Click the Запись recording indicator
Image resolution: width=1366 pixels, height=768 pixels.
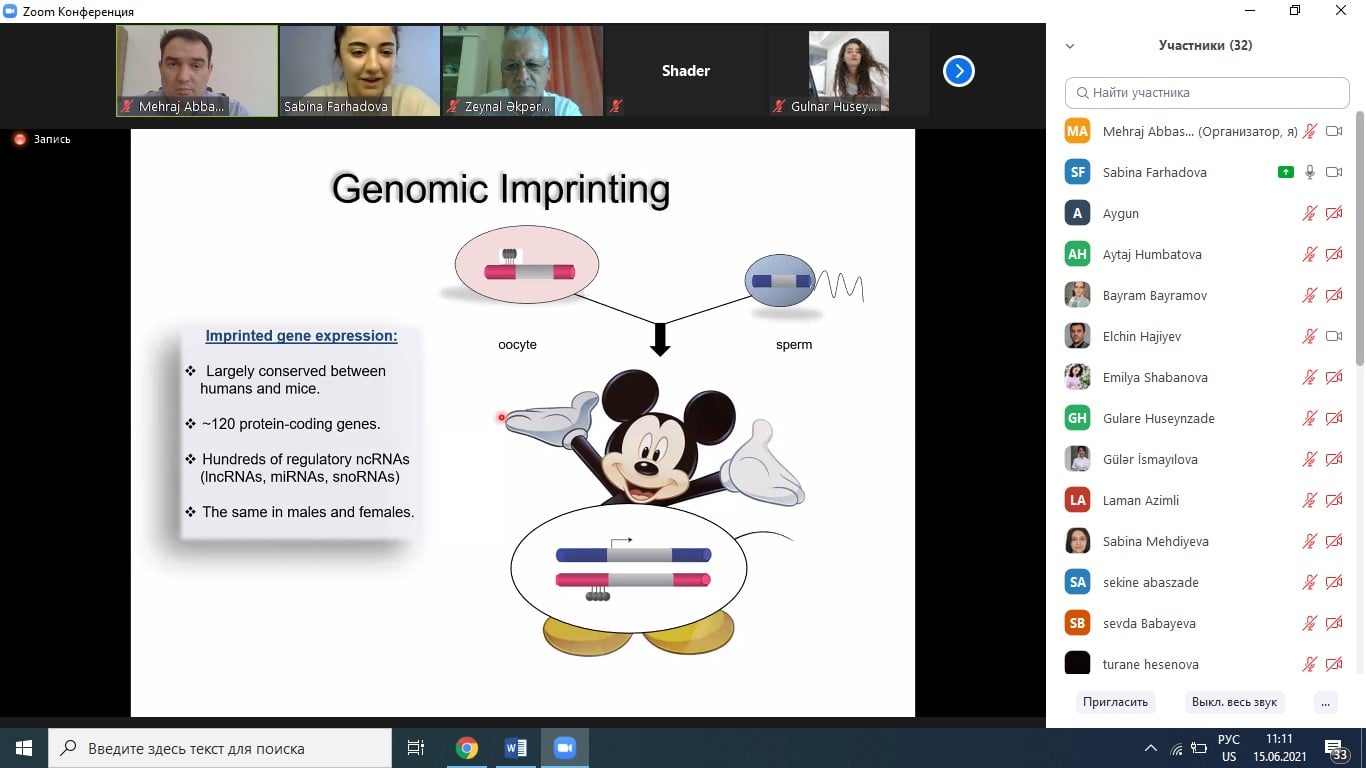pos(42,140)
